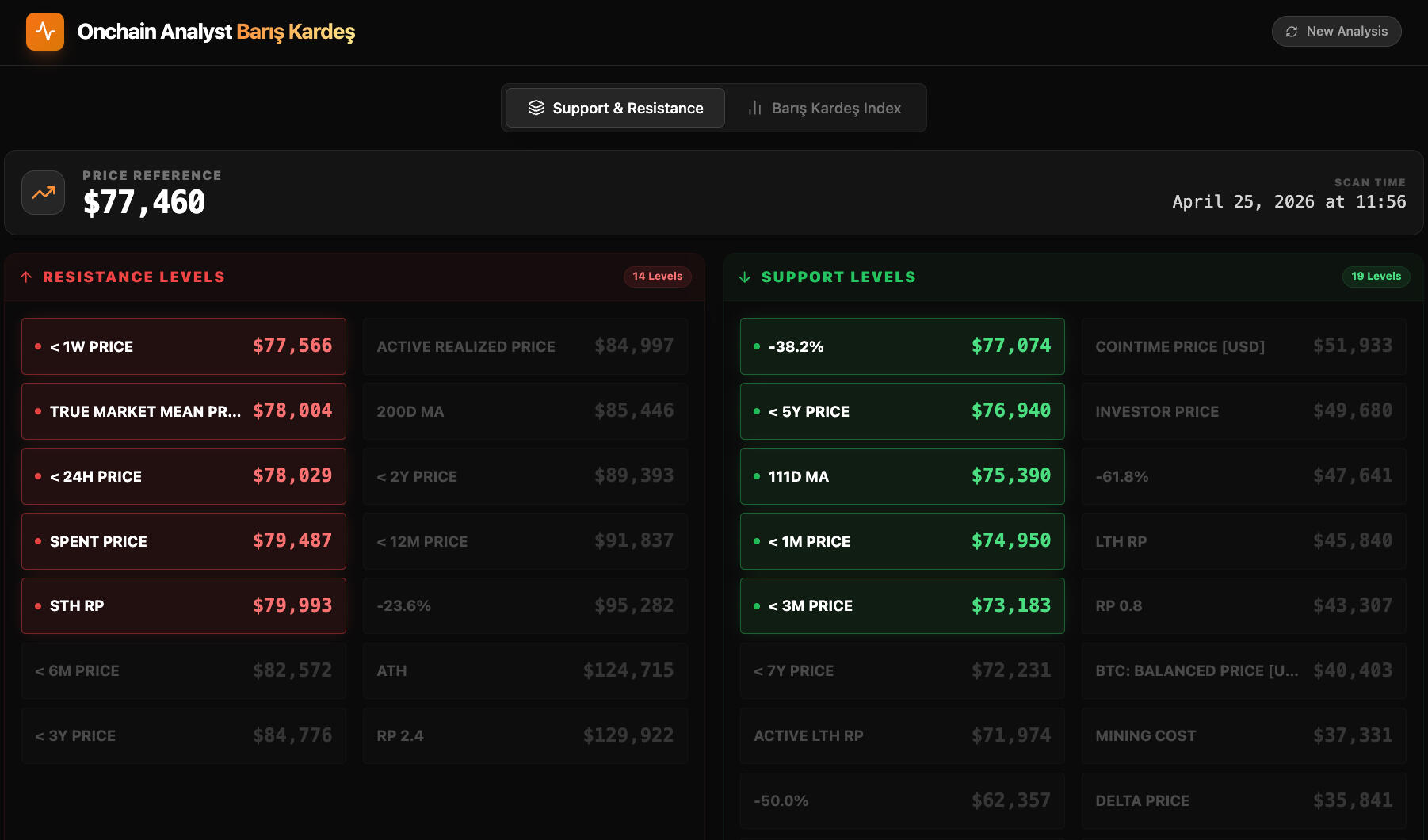Click the 111D MA support card

click(902, 476)
